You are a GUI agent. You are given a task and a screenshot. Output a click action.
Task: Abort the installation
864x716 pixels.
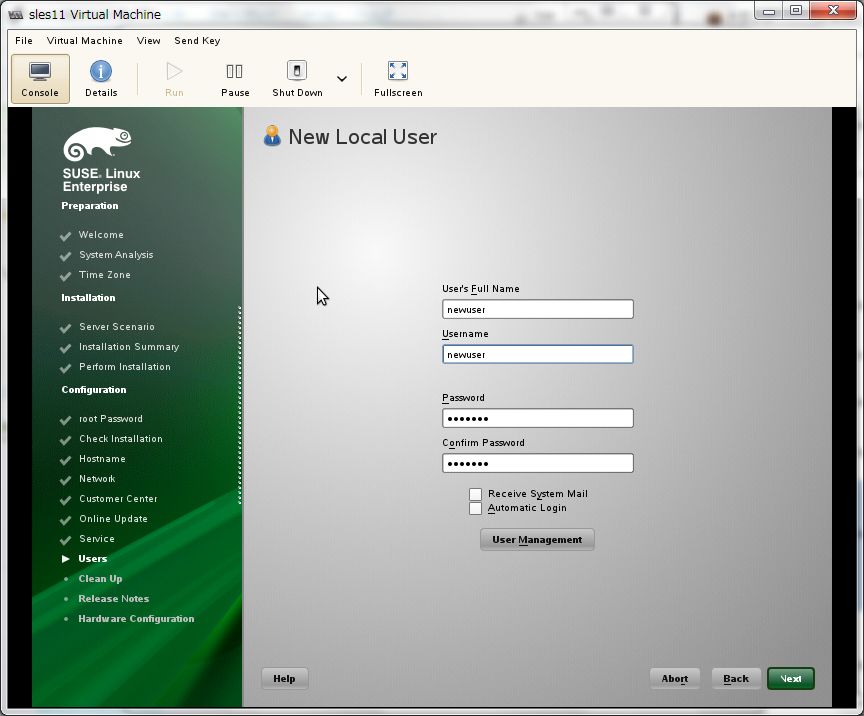click(674, 679)
